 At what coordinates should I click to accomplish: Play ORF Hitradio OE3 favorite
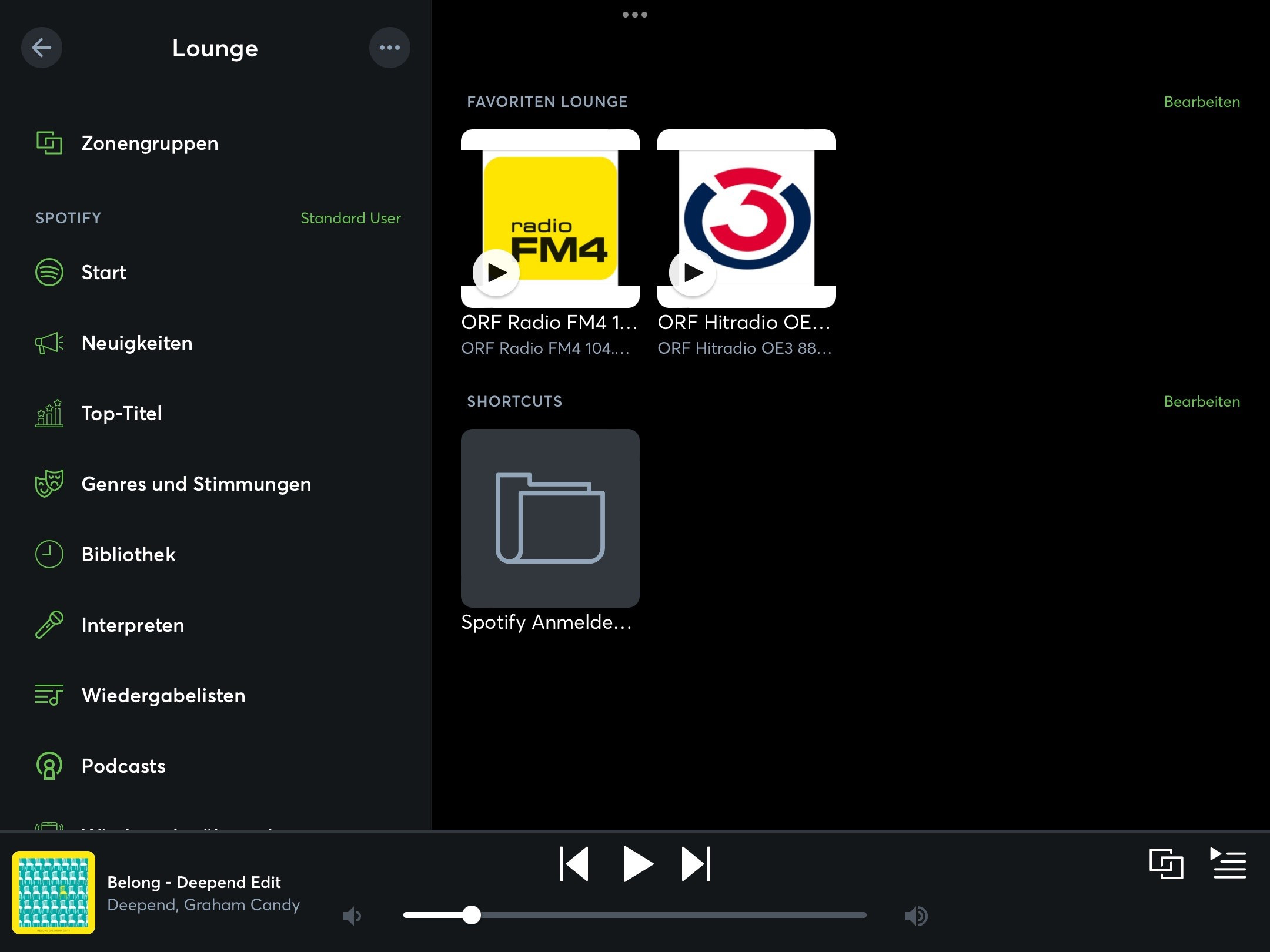tap(692, 272)
